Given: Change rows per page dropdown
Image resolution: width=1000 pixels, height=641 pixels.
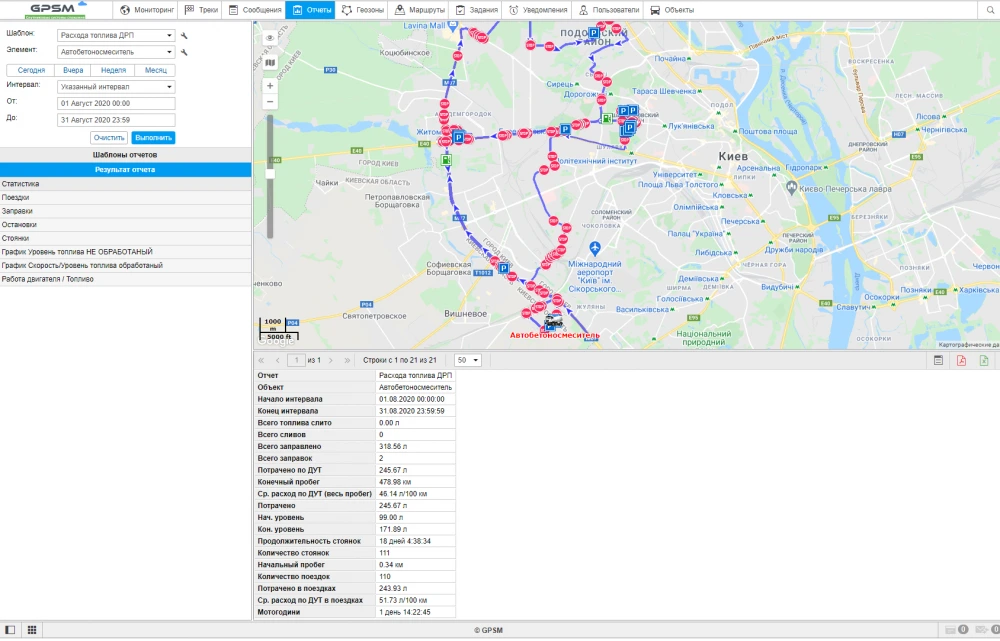Looking at the screenshot, I should click(x=468, y=360).
